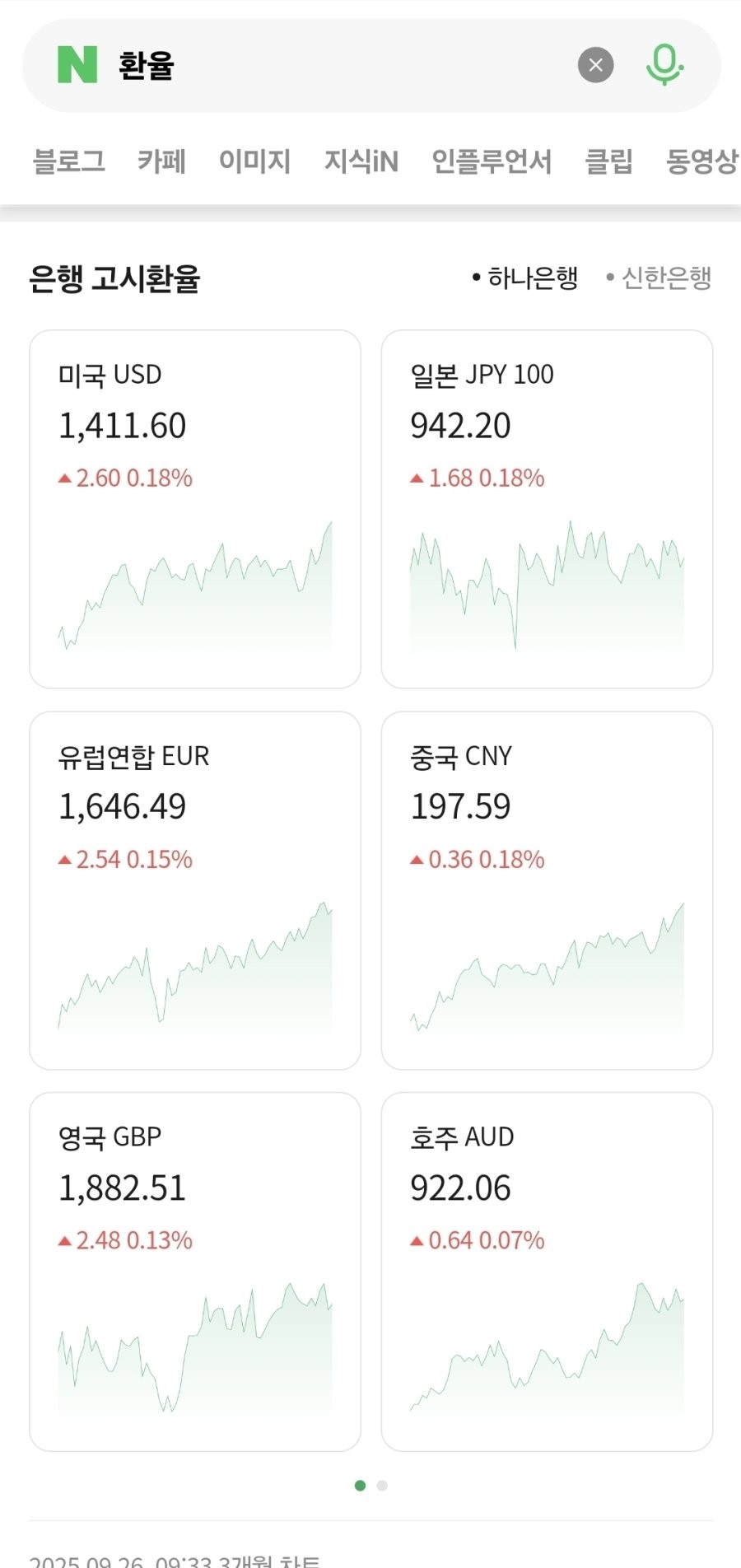Switch to the 이미지 tab
741x1568 pixels.
[254, 161]
